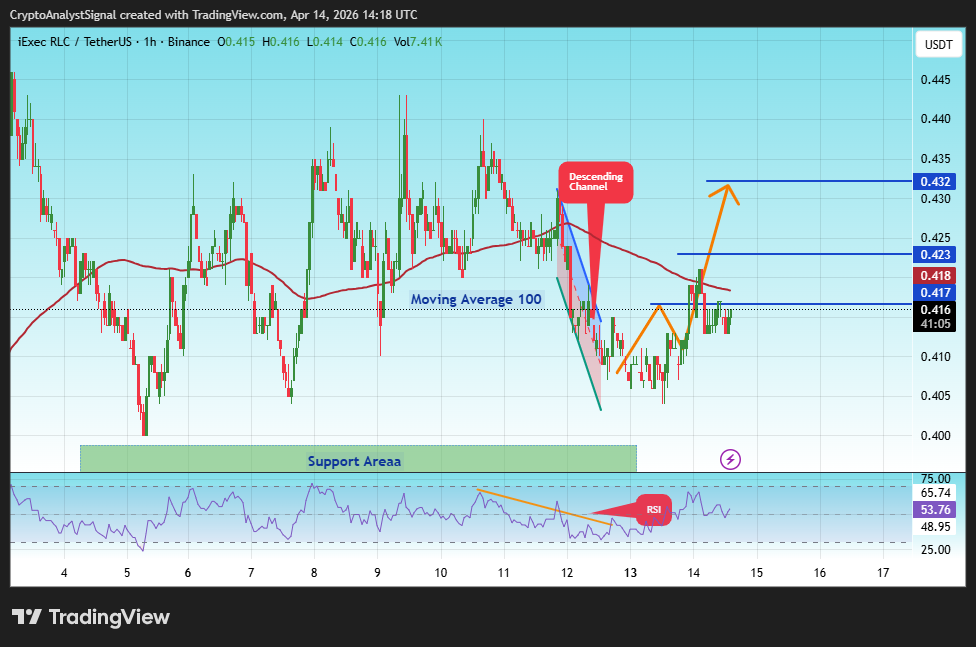Click the high value H0.416
Image resolution: width=976 pixels, height=647 pixels.
[281, 42]
